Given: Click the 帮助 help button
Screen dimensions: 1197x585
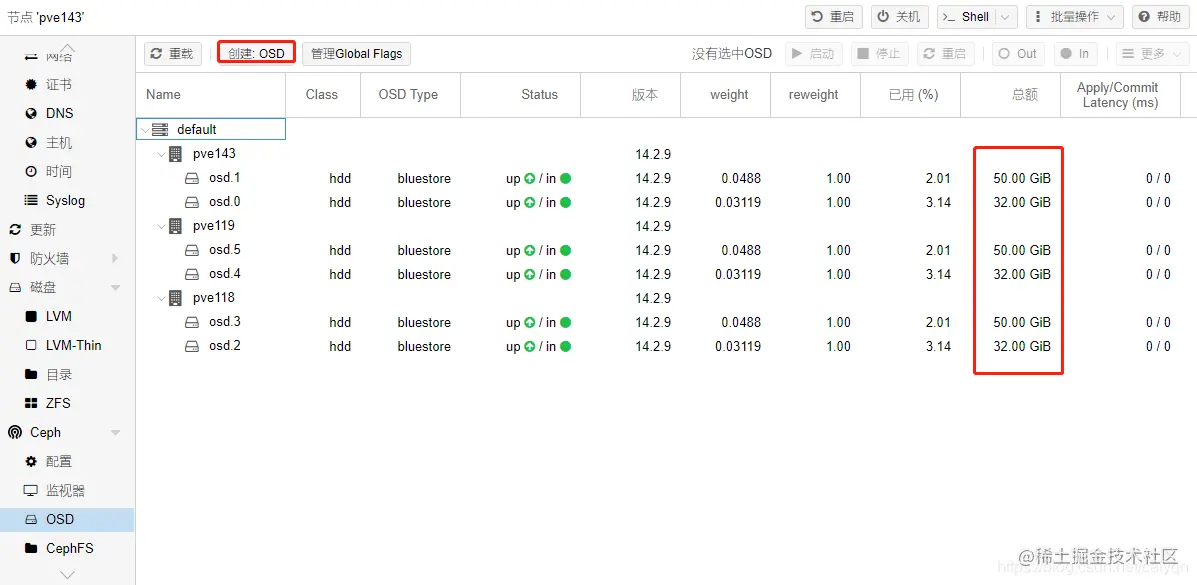Looking at the screenshot, I should (x=1161, y=17).
